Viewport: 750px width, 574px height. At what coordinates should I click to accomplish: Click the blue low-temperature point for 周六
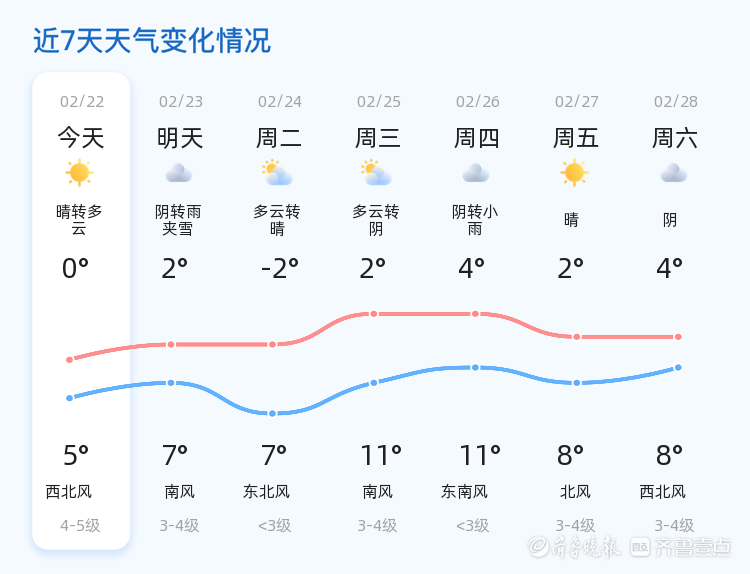[678, 367]
